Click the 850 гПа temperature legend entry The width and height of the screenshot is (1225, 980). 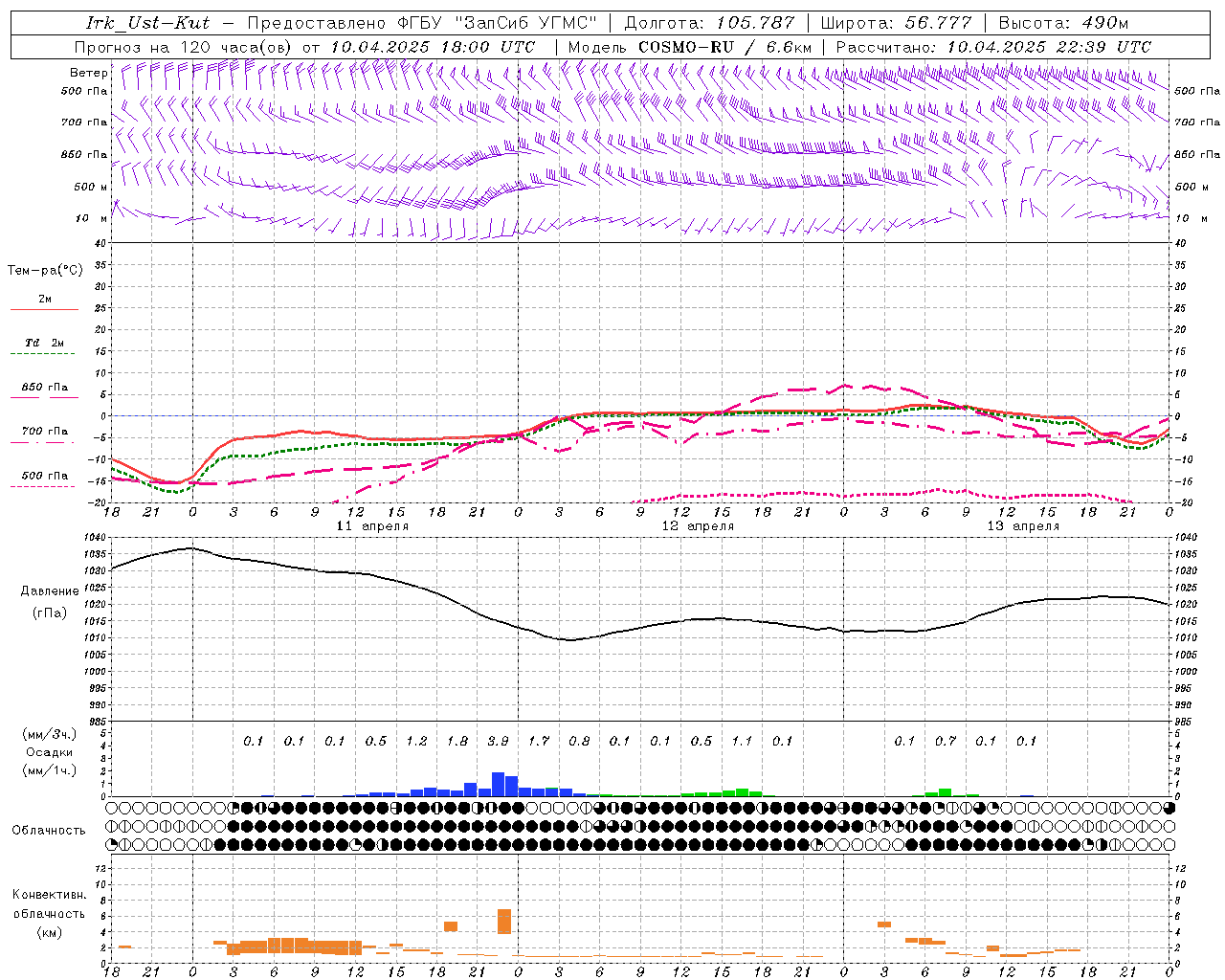pyautogui.click(x=45, y=388)
